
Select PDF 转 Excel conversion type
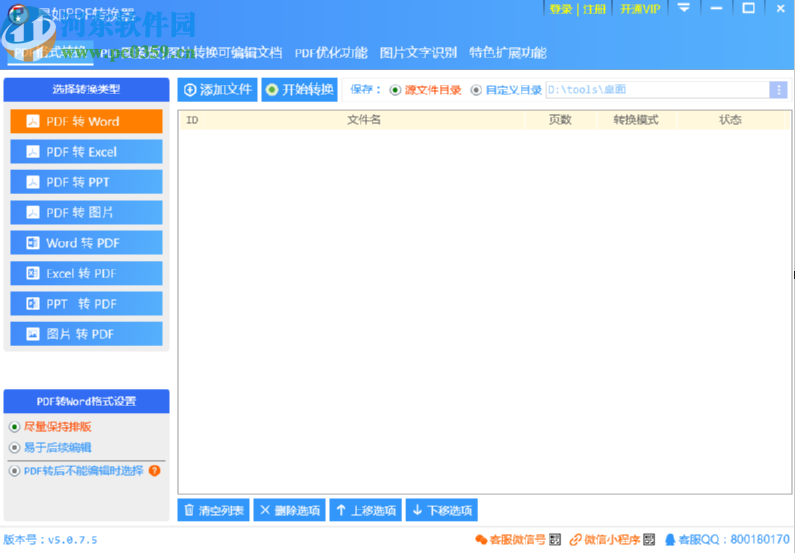tap(86, 152)
